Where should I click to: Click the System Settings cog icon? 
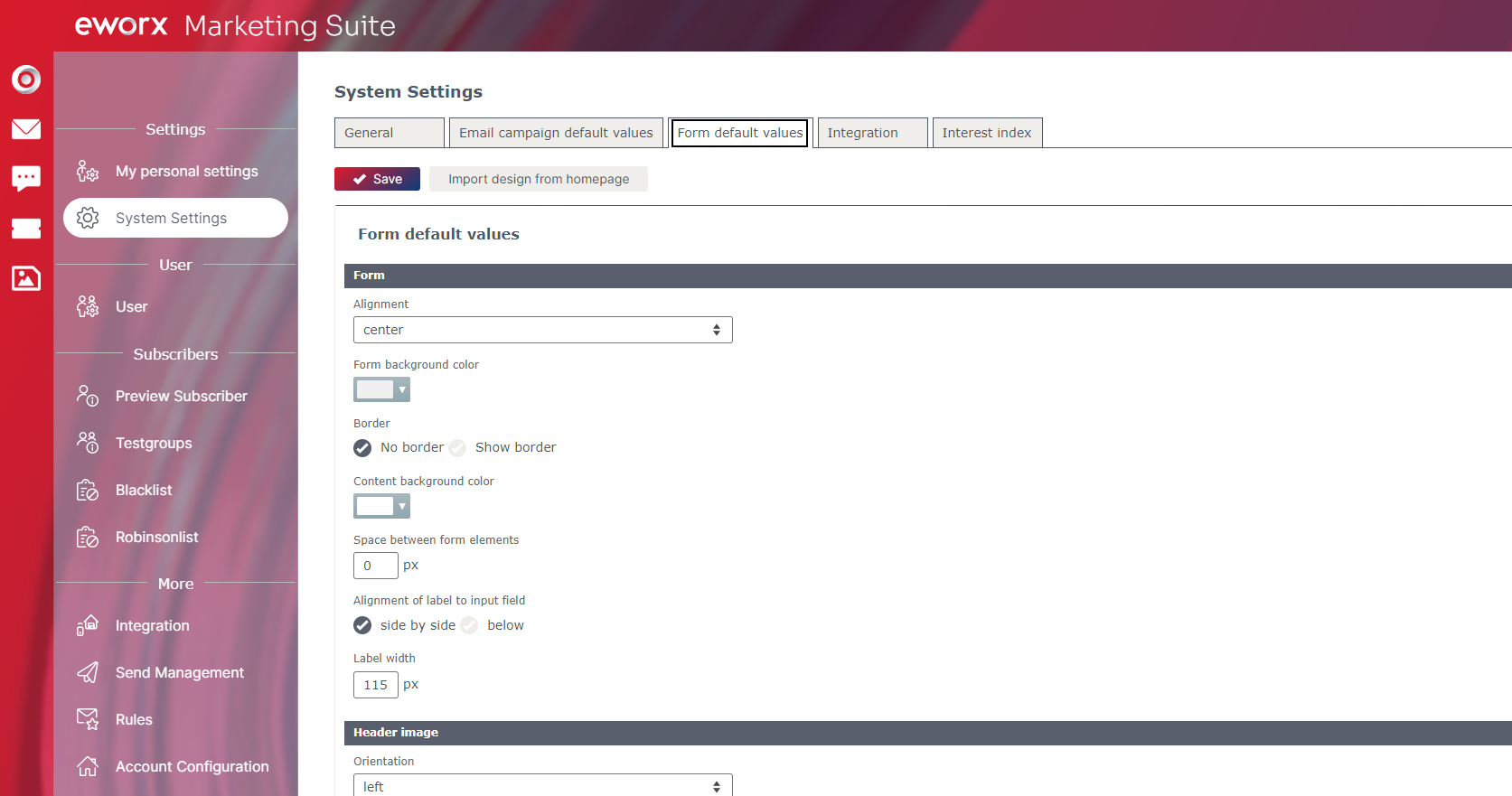pyautogui.click(x=88, y=218)
